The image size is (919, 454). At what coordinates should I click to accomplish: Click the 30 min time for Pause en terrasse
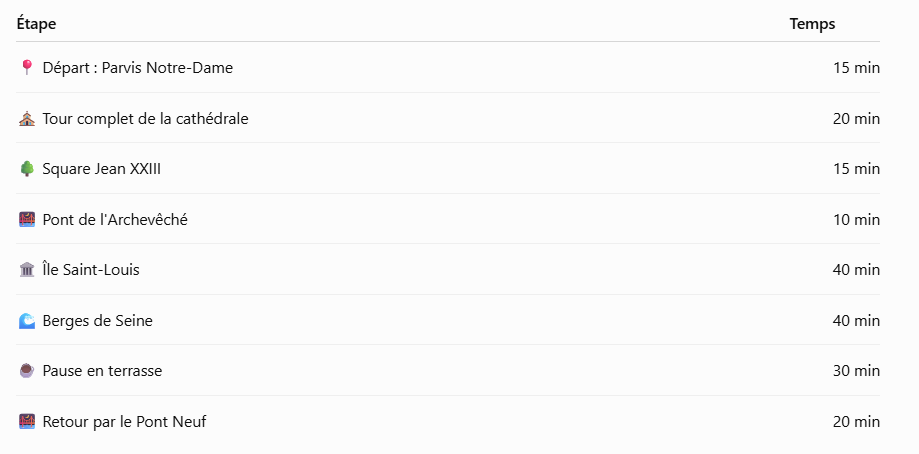pos(856,371)
